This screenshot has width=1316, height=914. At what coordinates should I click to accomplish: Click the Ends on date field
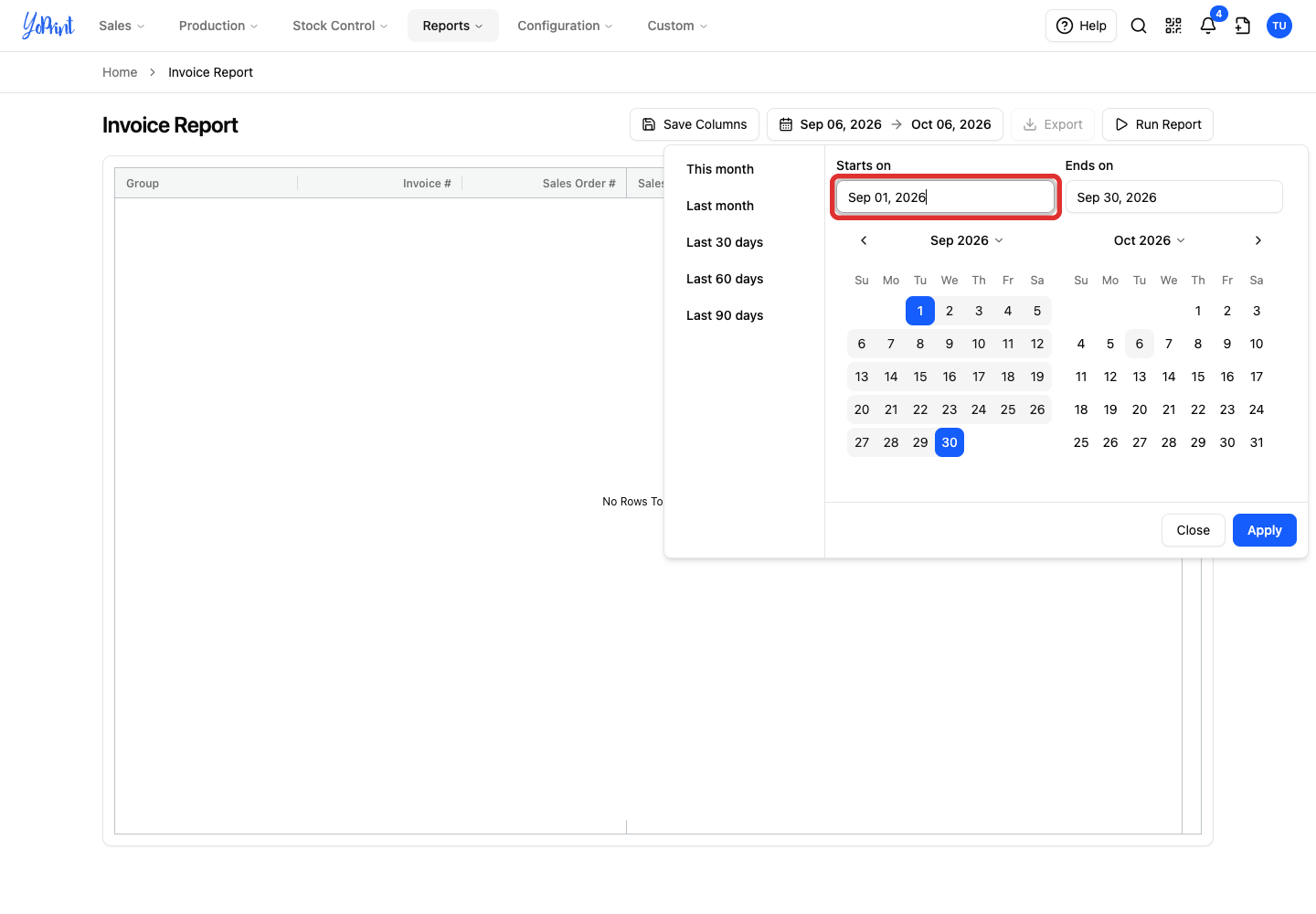pos(1174,197)
